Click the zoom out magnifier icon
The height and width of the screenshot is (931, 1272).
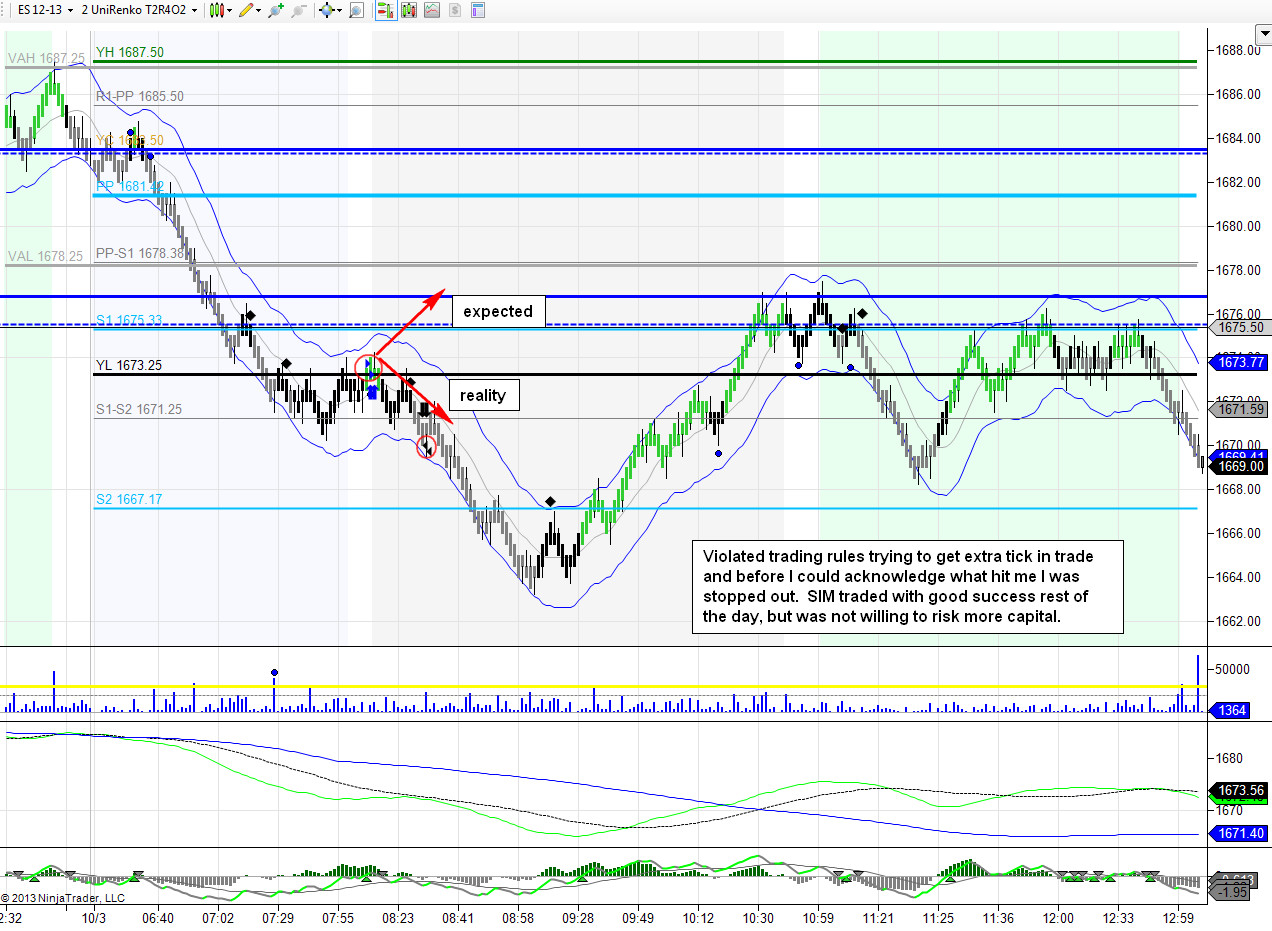pyautogui.click(x=298, y=10)
